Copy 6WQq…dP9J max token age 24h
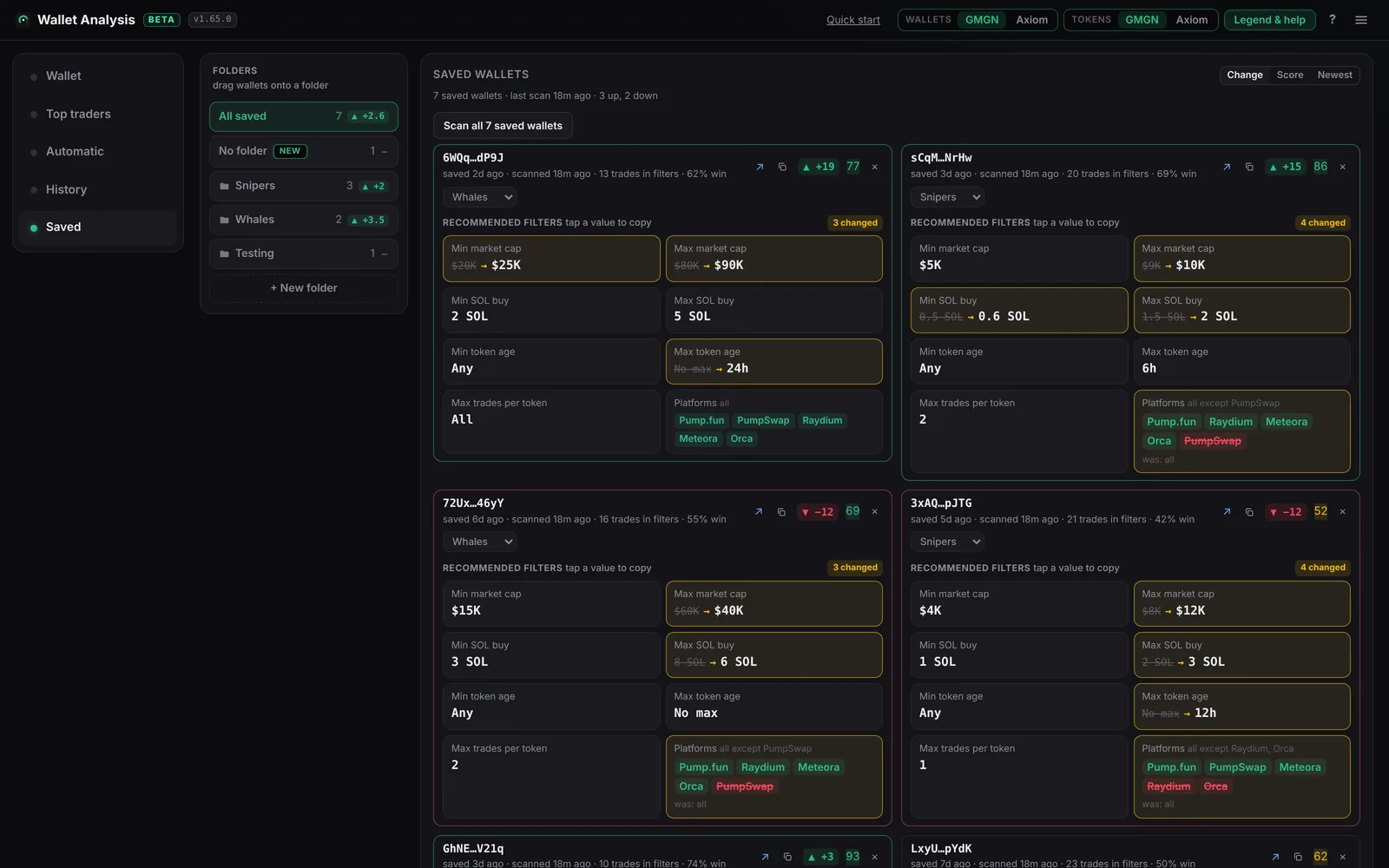 click(x=773, y=361)
